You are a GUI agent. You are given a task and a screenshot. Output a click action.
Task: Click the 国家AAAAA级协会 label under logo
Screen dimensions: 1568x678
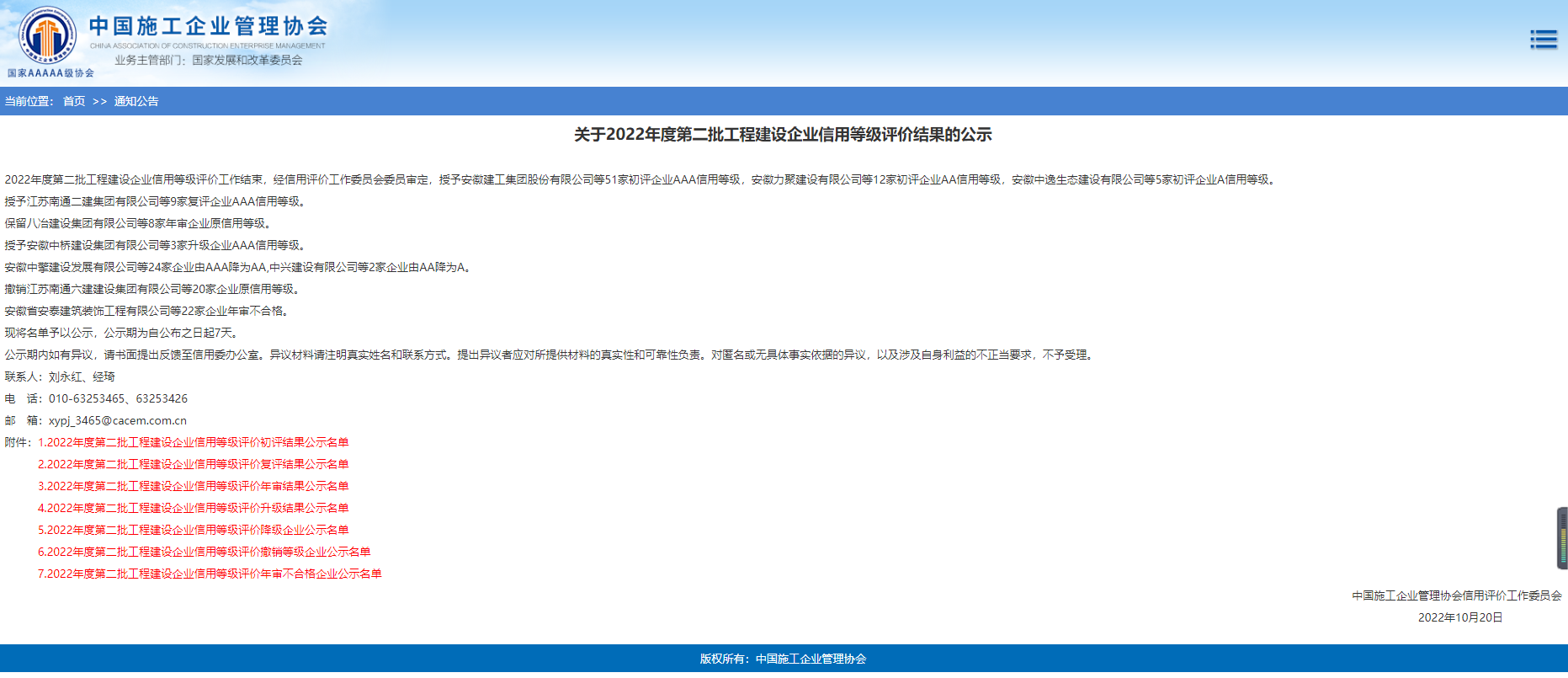(x=50, y=73)
